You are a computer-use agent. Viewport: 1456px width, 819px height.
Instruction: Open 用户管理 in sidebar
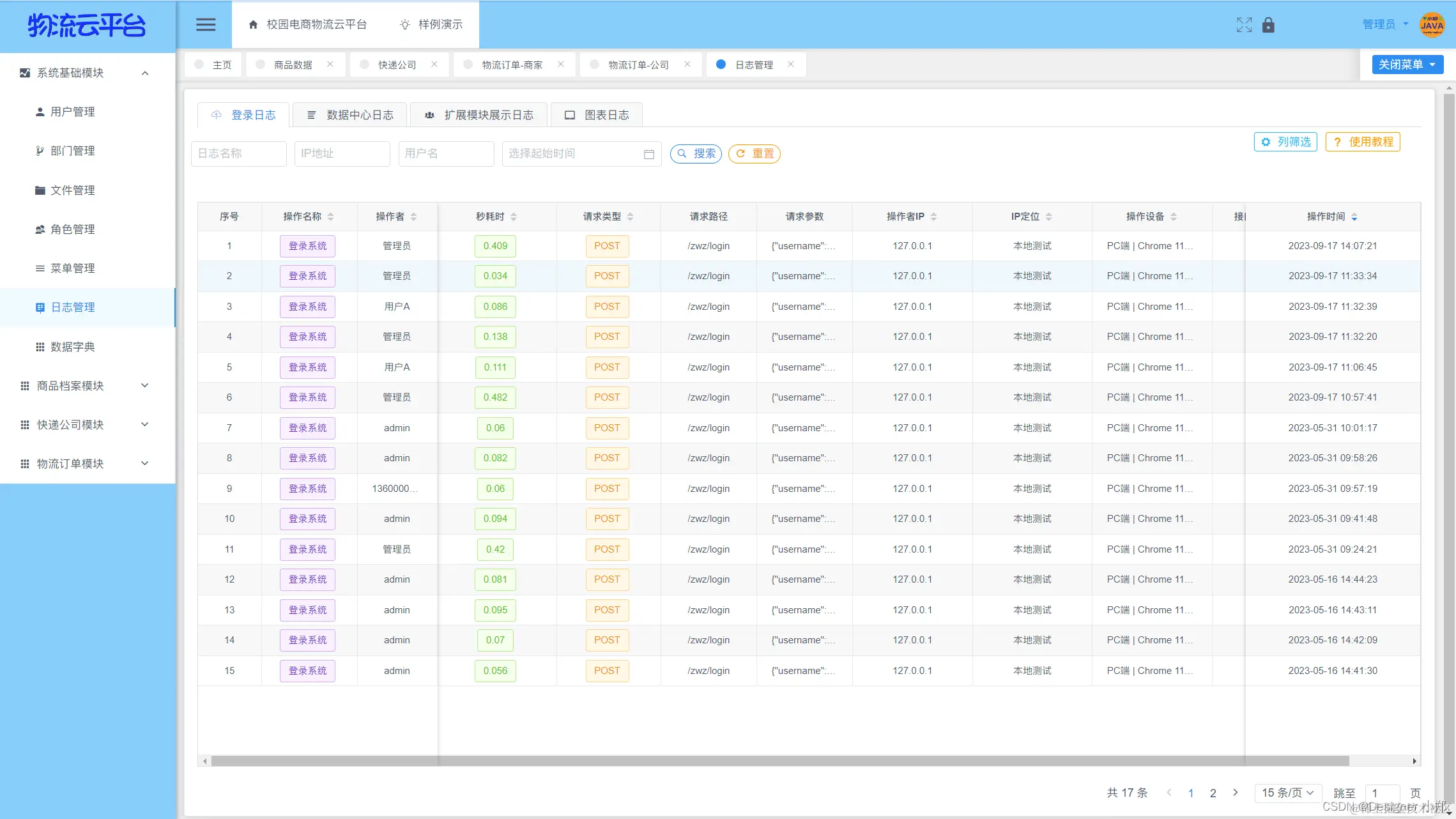pos(72,112)
